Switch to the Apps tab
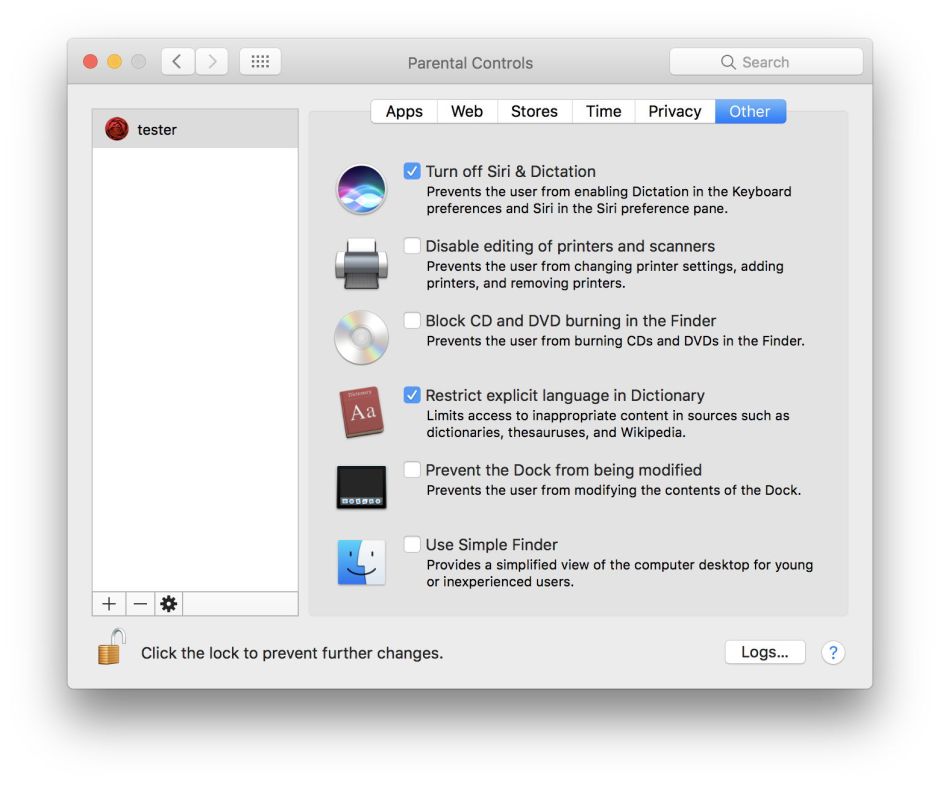940x785 pixels. [x=404, y=111]
